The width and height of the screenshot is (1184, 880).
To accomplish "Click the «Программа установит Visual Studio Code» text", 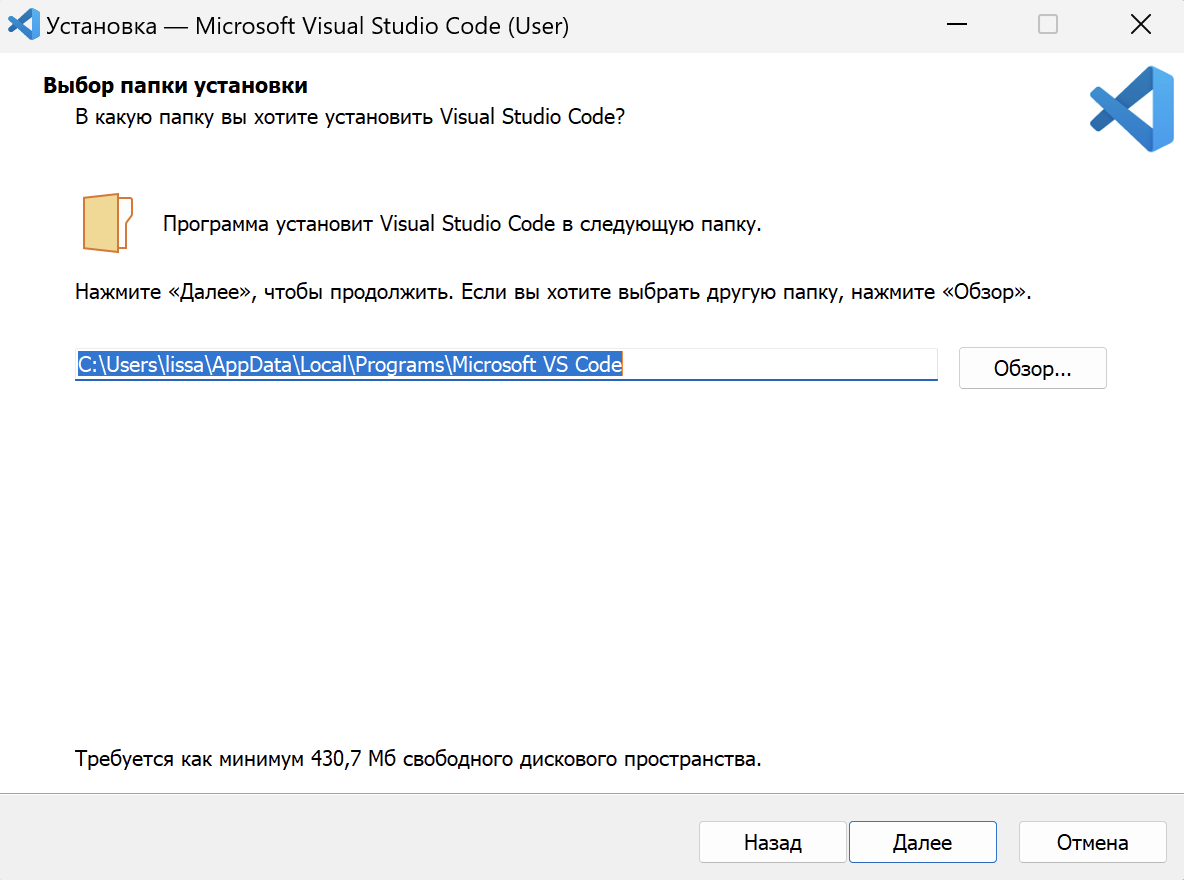I will [462, 224].
